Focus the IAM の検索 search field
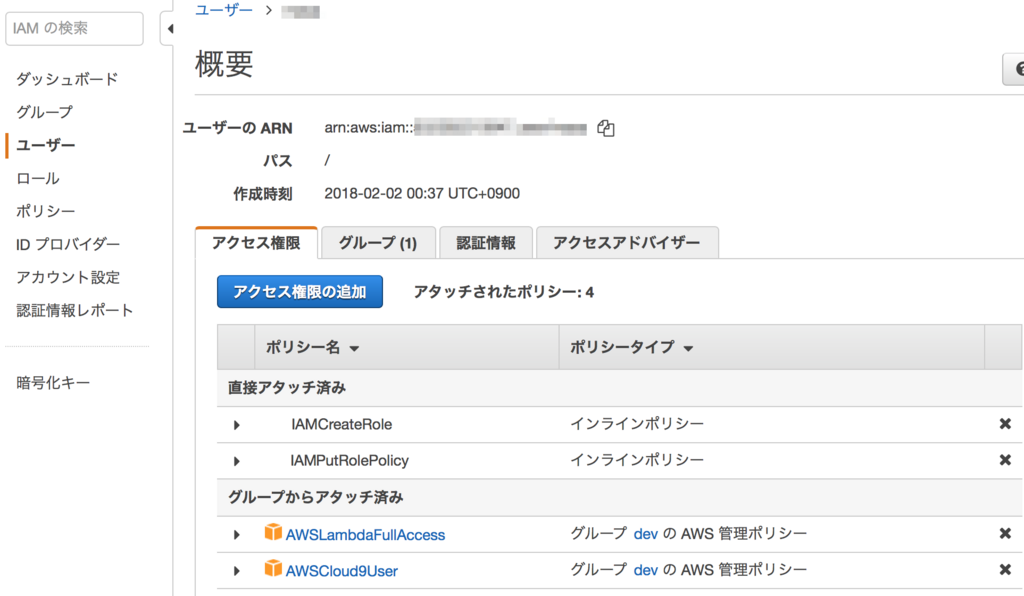The image size is (1024, 596). pyautogui.click(x=74, y=29)
